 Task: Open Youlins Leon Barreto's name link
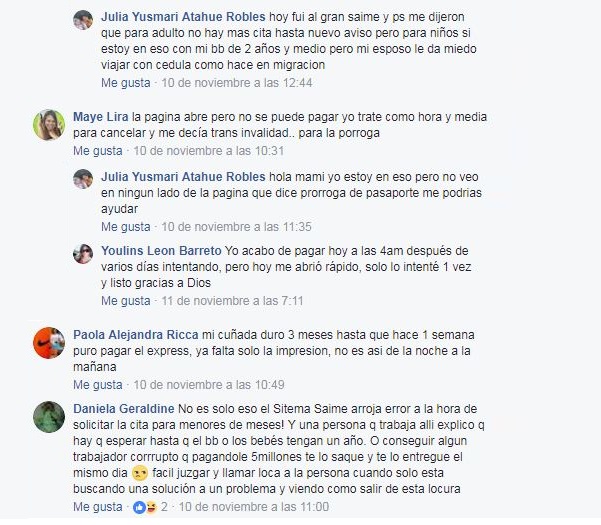[161, 251]
